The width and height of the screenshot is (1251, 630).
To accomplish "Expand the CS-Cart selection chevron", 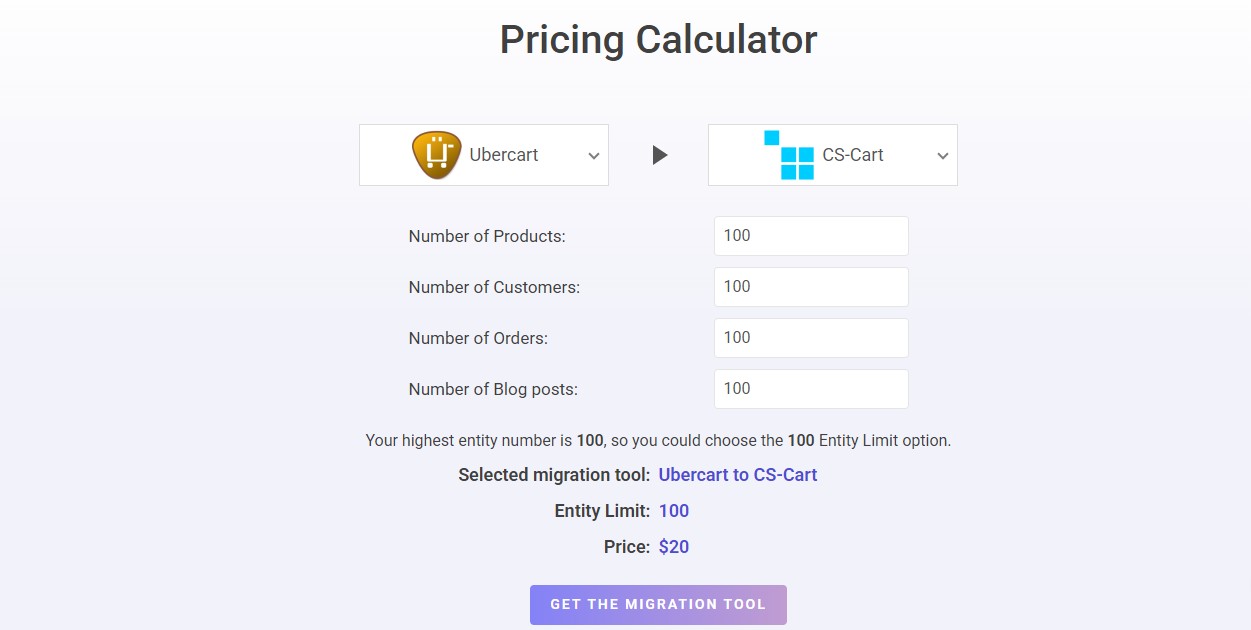I will 941,155.
